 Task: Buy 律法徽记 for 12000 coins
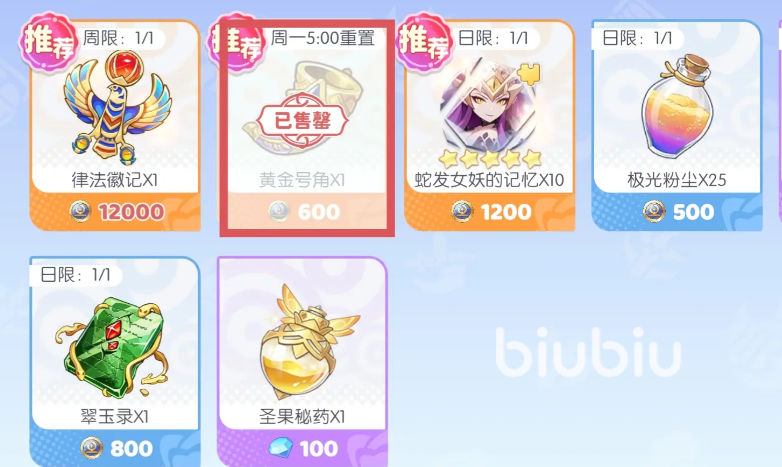(x=116, y=212)
